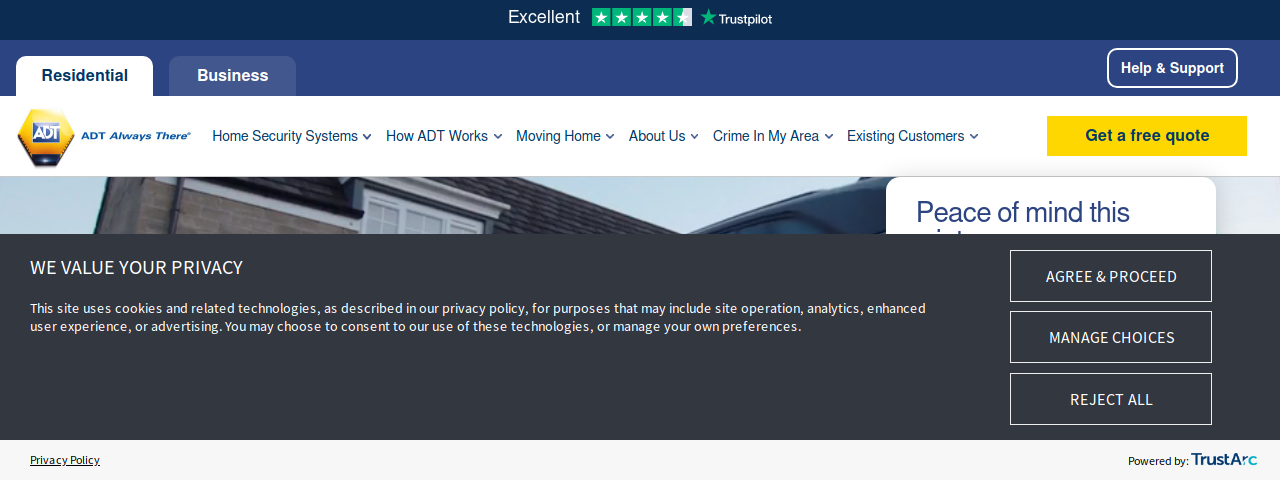Open About Us menu
The image size is (1280, 480).
click(657, 136)
